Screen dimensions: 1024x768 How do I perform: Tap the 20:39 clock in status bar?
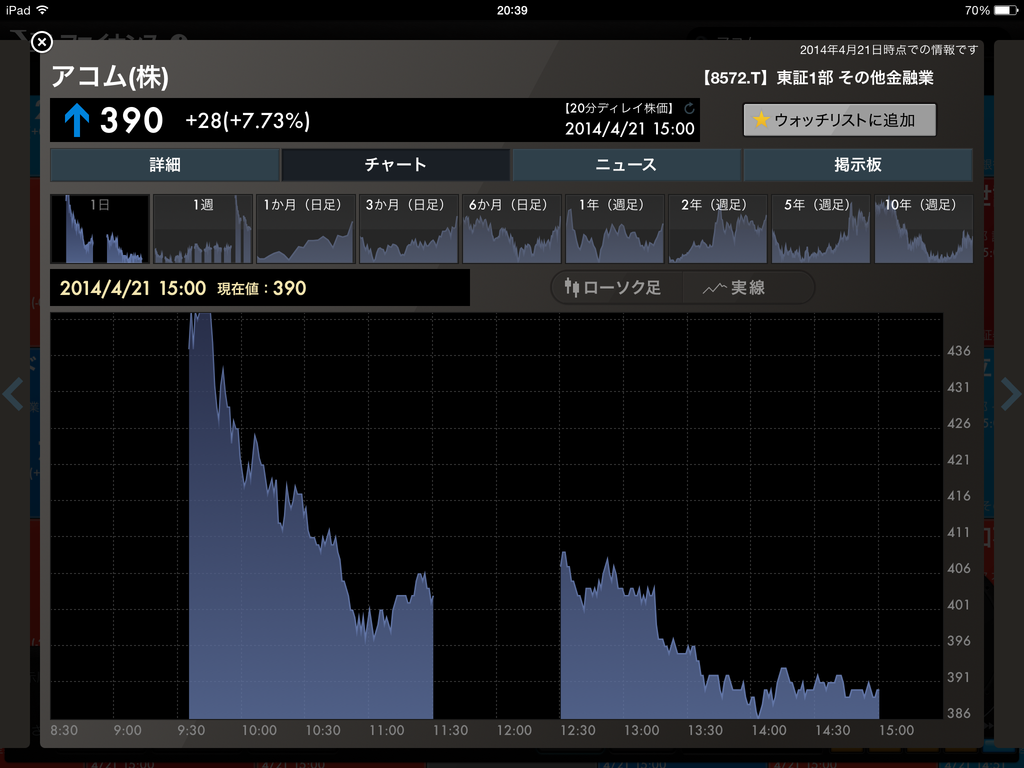512,10
